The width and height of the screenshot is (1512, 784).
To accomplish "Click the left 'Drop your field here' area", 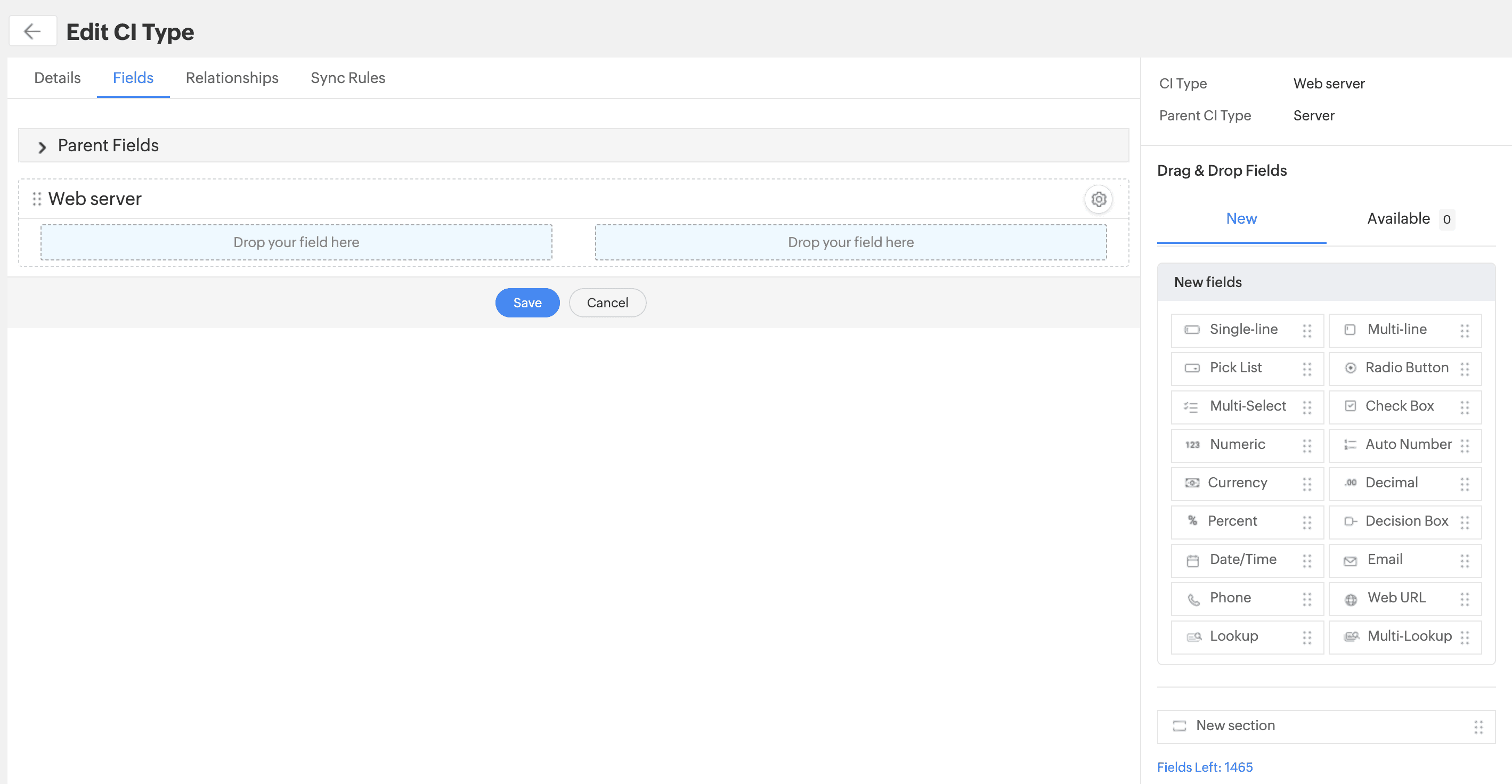I will (x=296, y=242).
